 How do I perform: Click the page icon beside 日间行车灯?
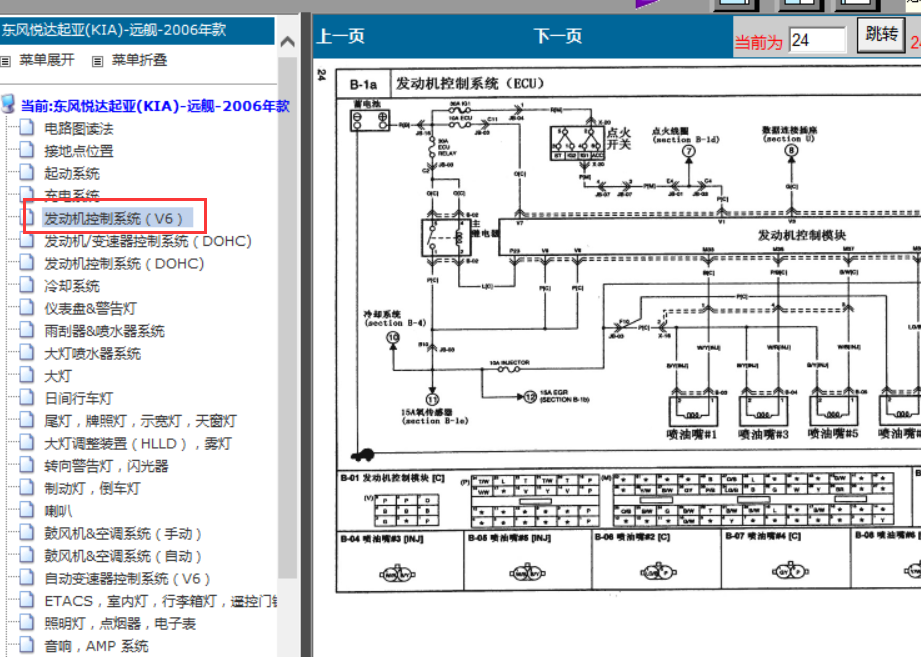pos(26,396)
